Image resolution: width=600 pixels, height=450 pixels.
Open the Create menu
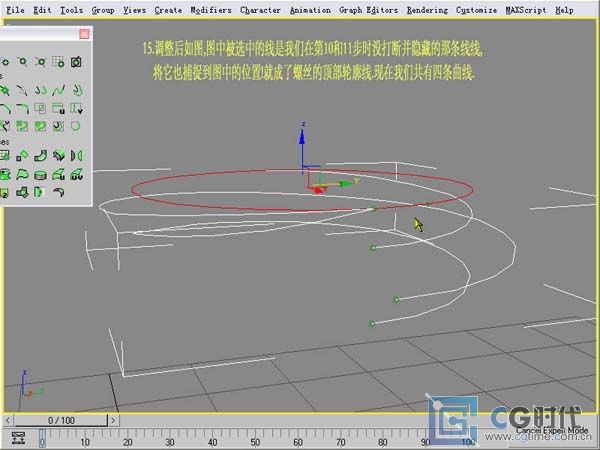click(x=168, y=10)
